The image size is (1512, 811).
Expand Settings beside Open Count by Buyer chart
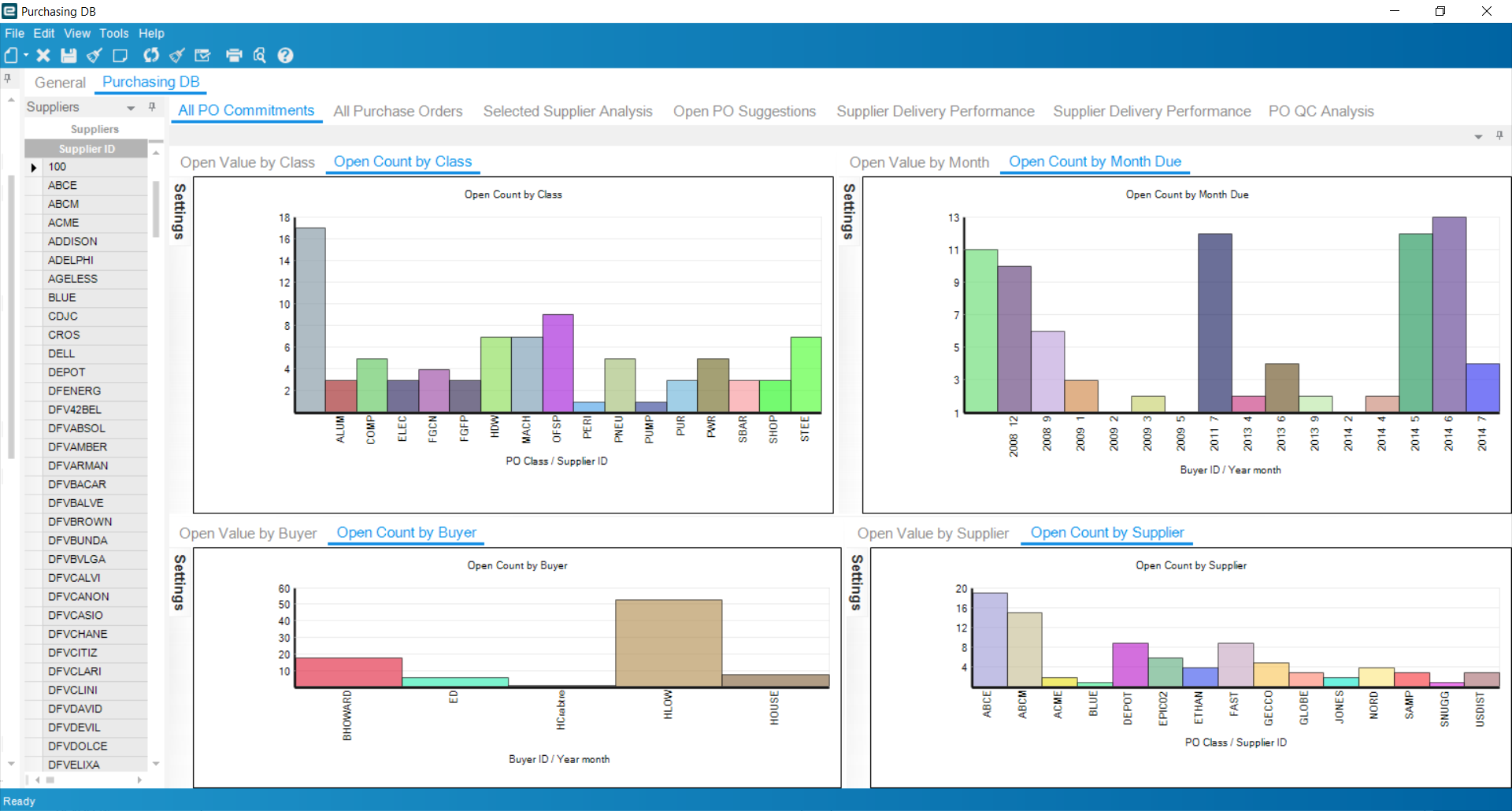180,583
